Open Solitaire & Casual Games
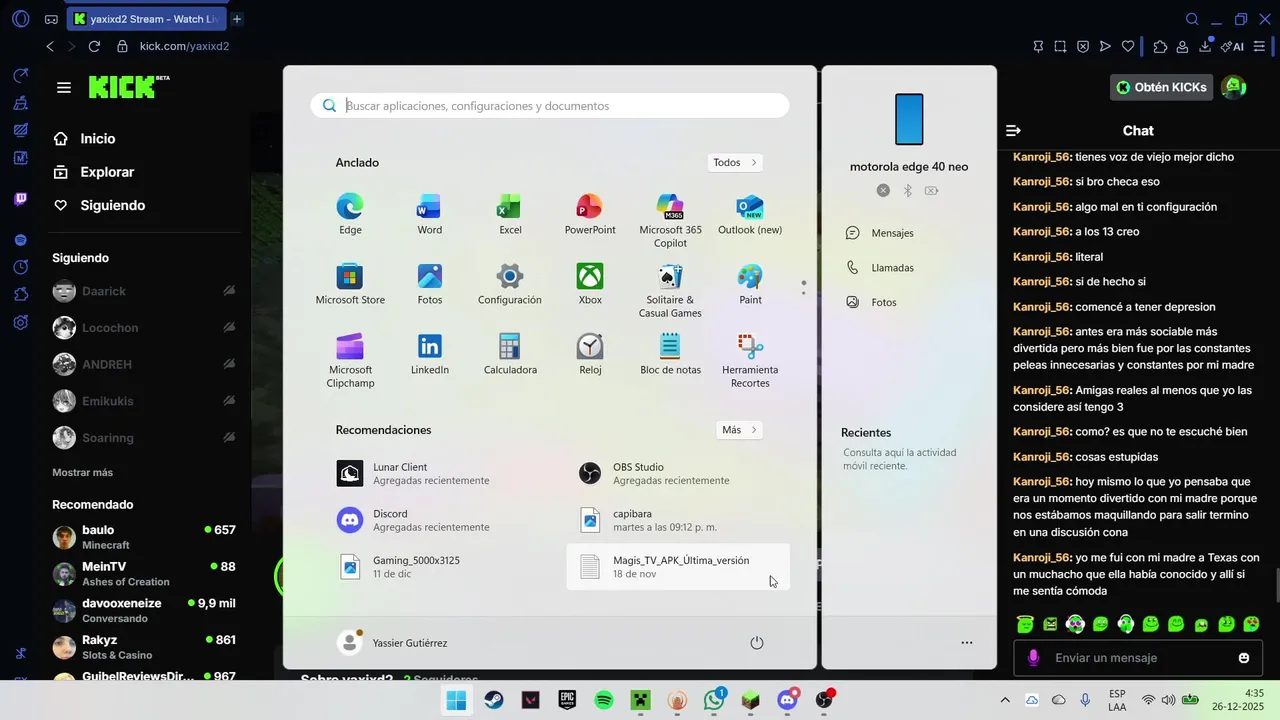1280x720 pixels. pos(670,291)
